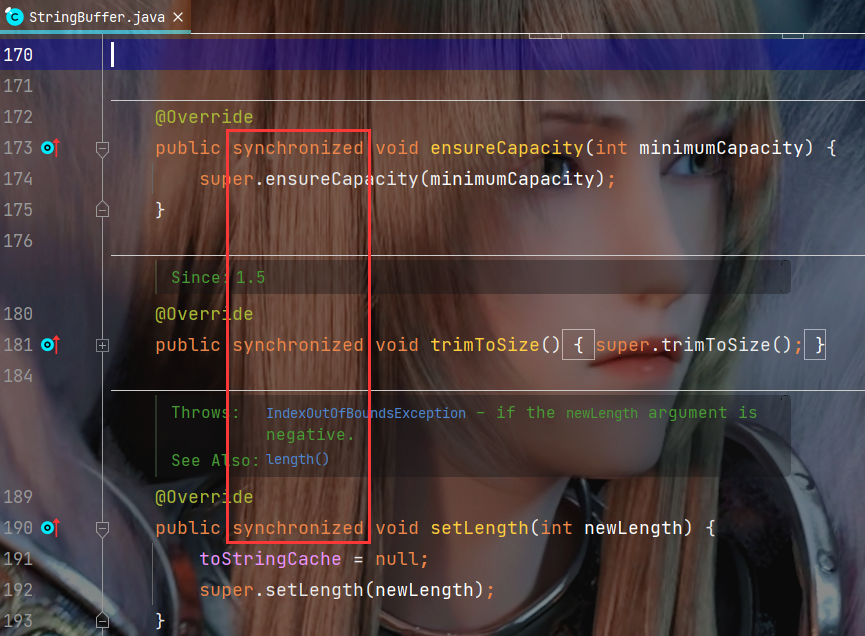Screen dimensions: 865x636
Task: Click super.setLength call on line 192
Action: click(346, 590)
